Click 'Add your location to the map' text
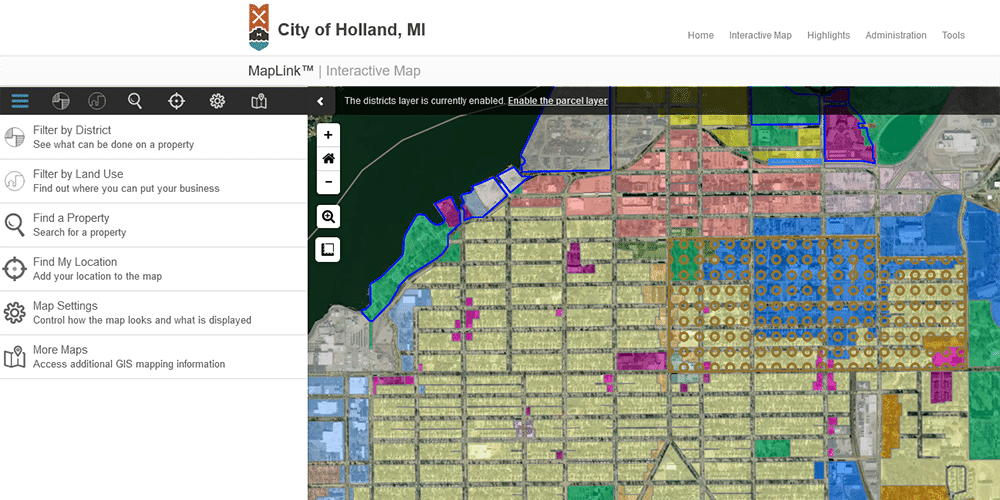1000x500 pixels. pos(98,277)
